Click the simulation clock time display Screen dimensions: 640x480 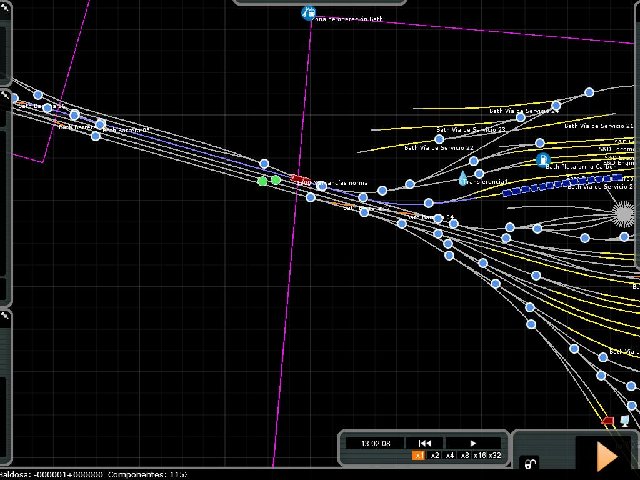click(x=376, y=442)
